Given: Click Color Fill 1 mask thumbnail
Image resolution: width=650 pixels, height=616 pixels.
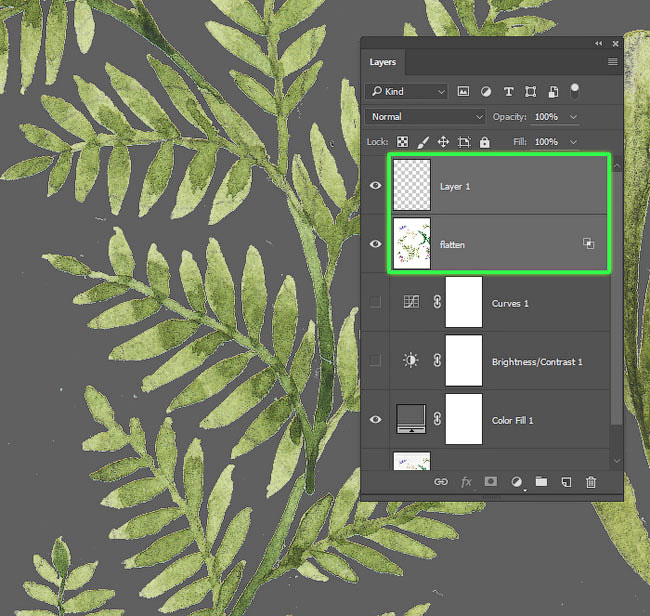Looking at the screenshot, I should pos(463,419).
